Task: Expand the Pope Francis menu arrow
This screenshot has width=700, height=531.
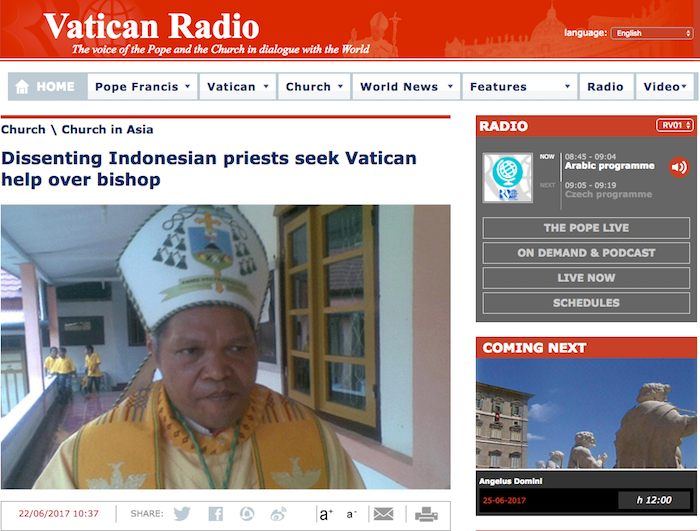Action: [x=188, y=86]
